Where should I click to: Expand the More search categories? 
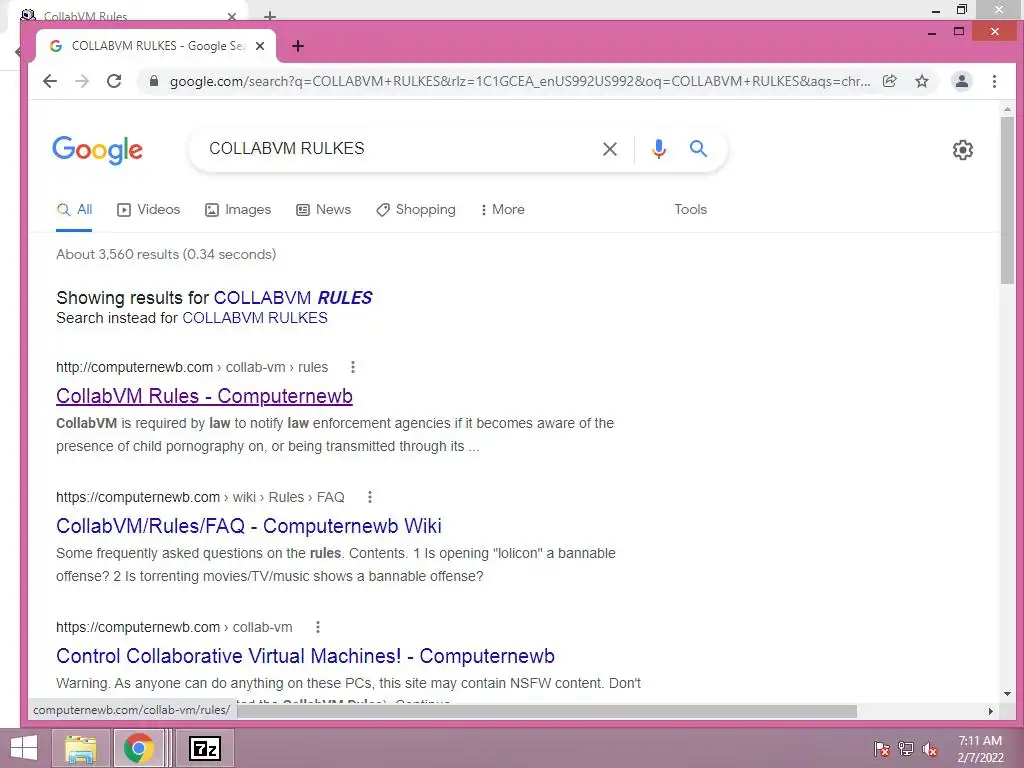(502, 210)
